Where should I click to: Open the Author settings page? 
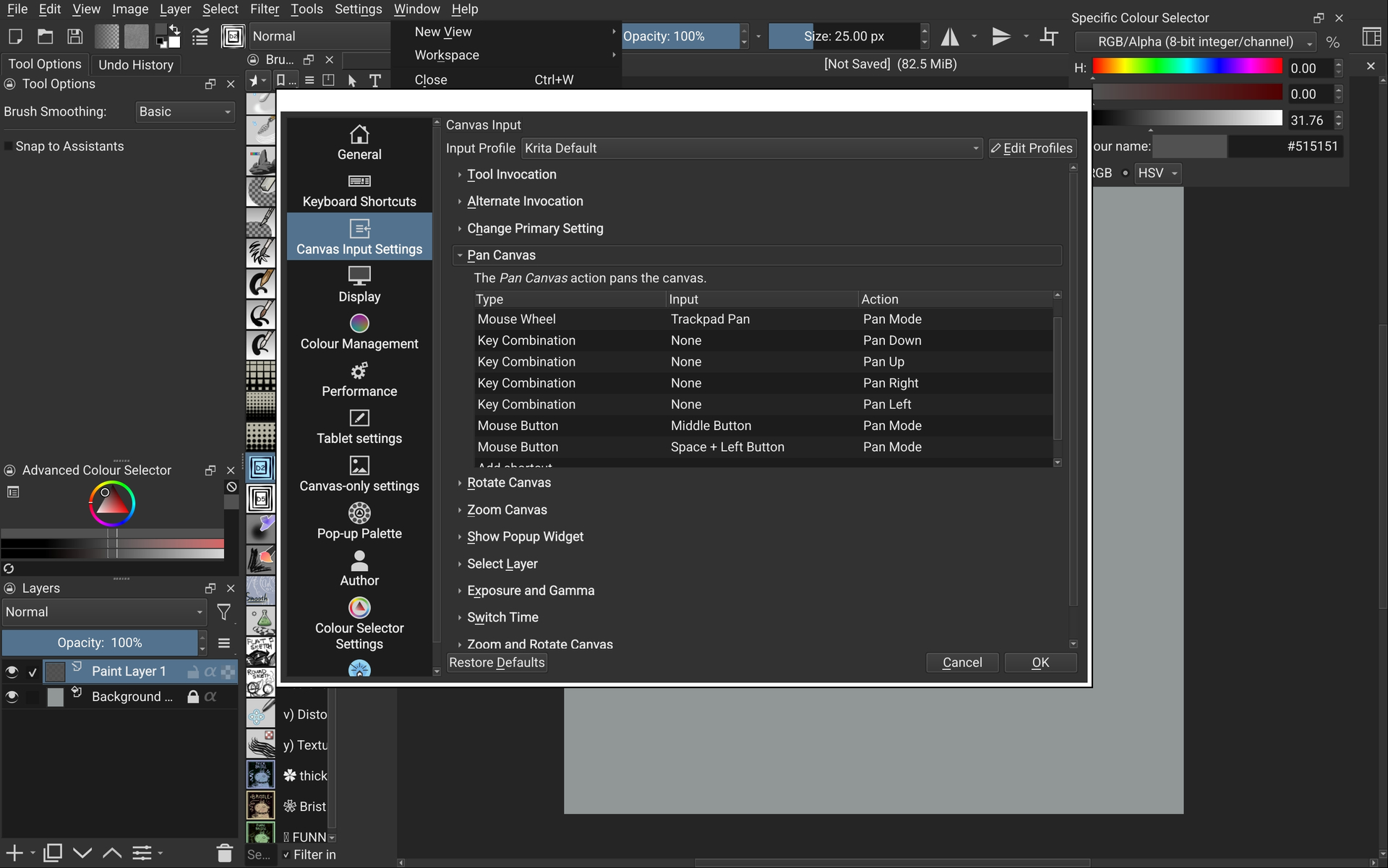[359, 570]
